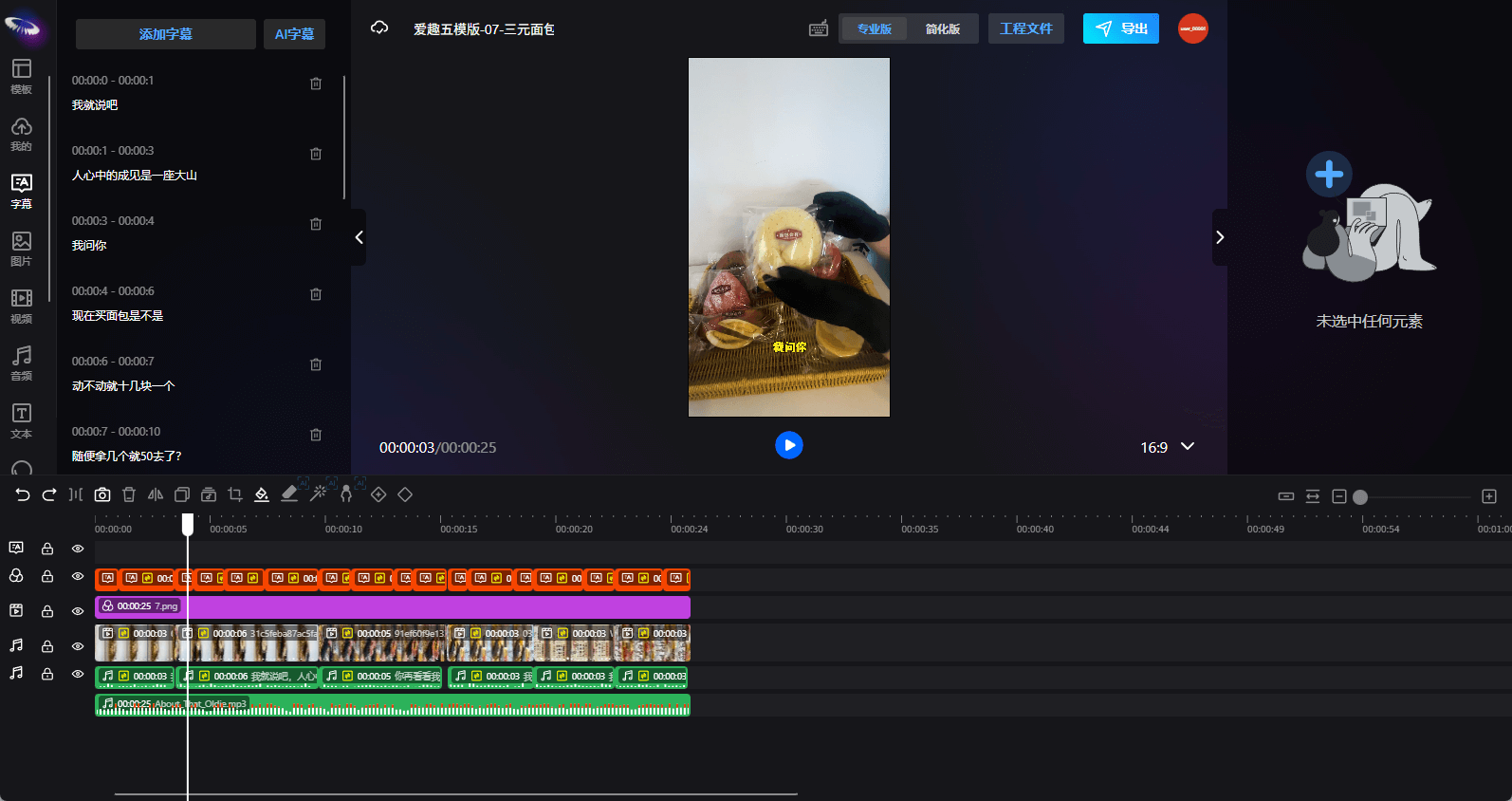Click the add keyframe diamond icon
This screenshot has width=1512, height=801.
tap(378, 494)
